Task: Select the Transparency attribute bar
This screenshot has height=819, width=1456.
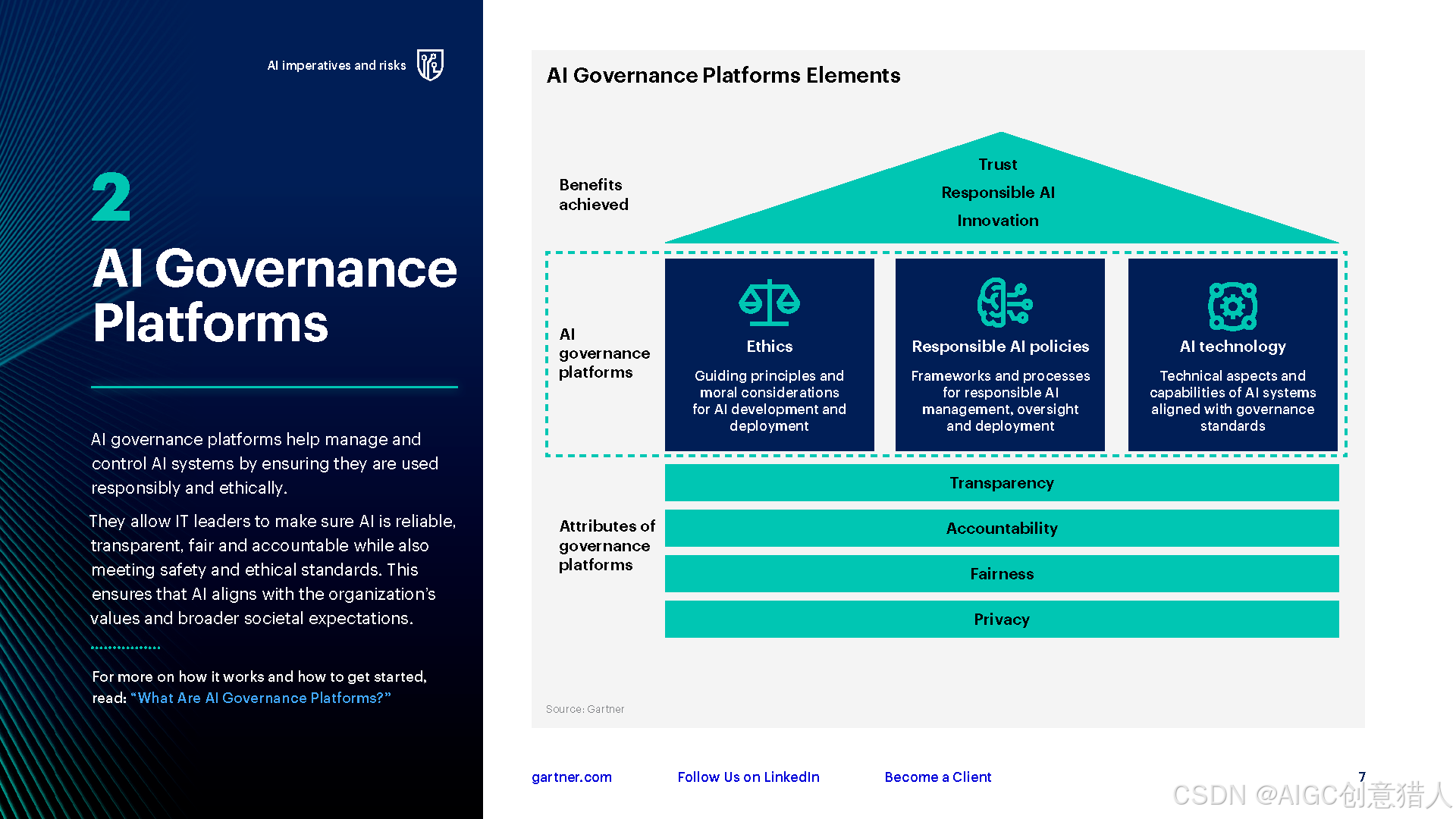Action: pyautogui.click(x=1001, y=483)
